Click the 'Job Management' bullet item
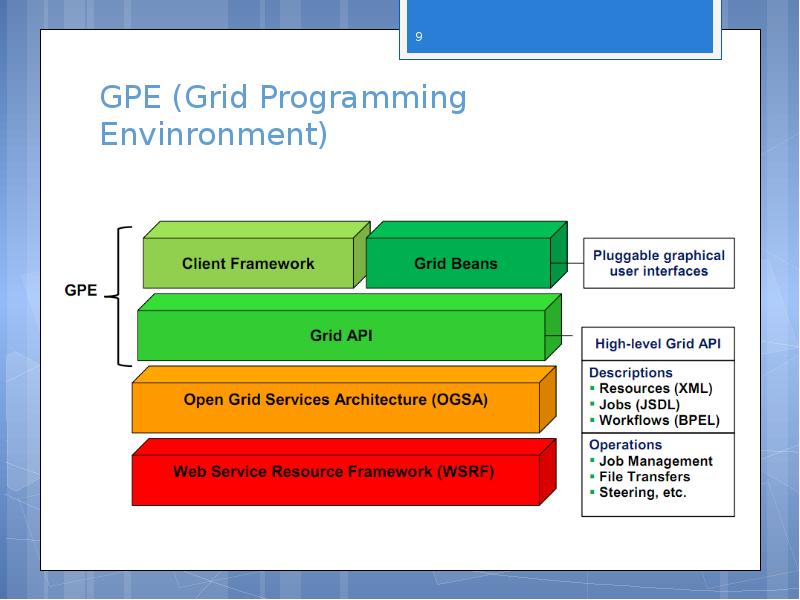The height and width of the screenshot is (600, 800). click(655, 461)
